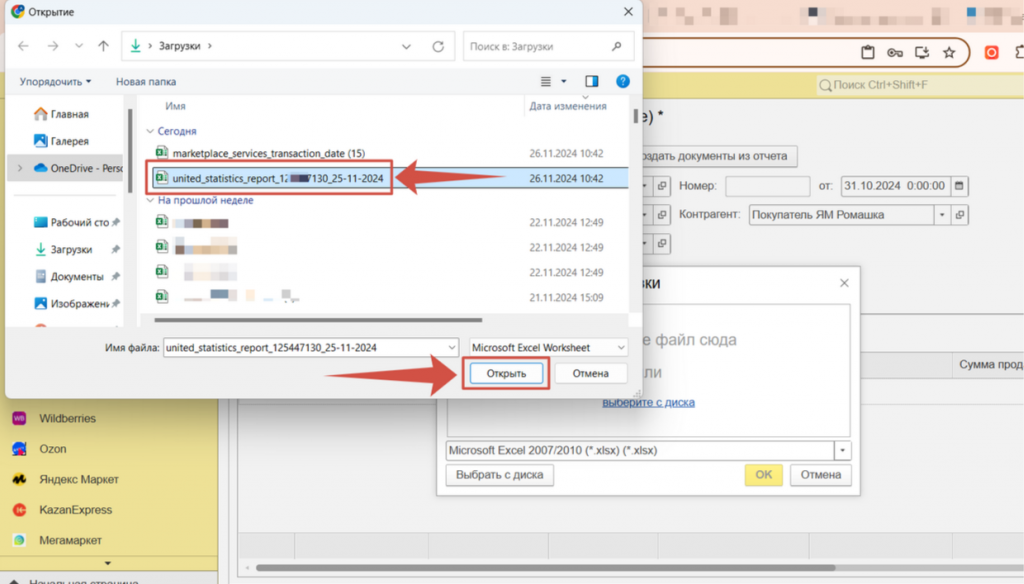
Task: Expand the Контрагент dropdown list
Action: coord(941,215)
